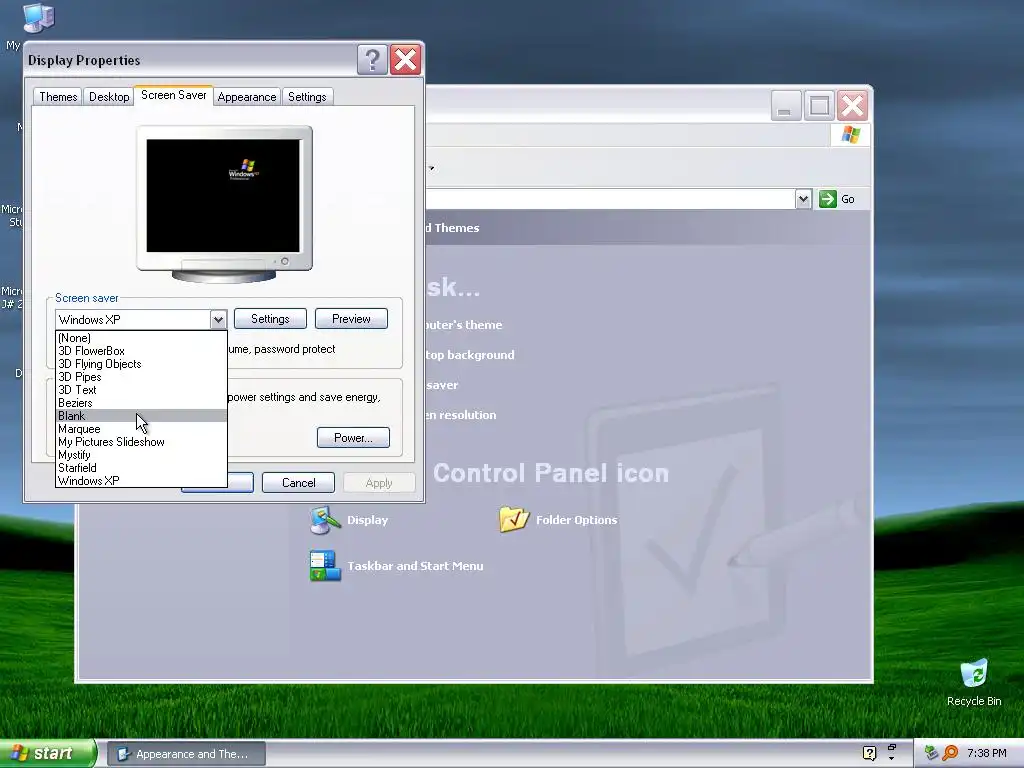Select the highlighted Blank screen saver option
Viewport: 1024px width, 768px height.
141,416
